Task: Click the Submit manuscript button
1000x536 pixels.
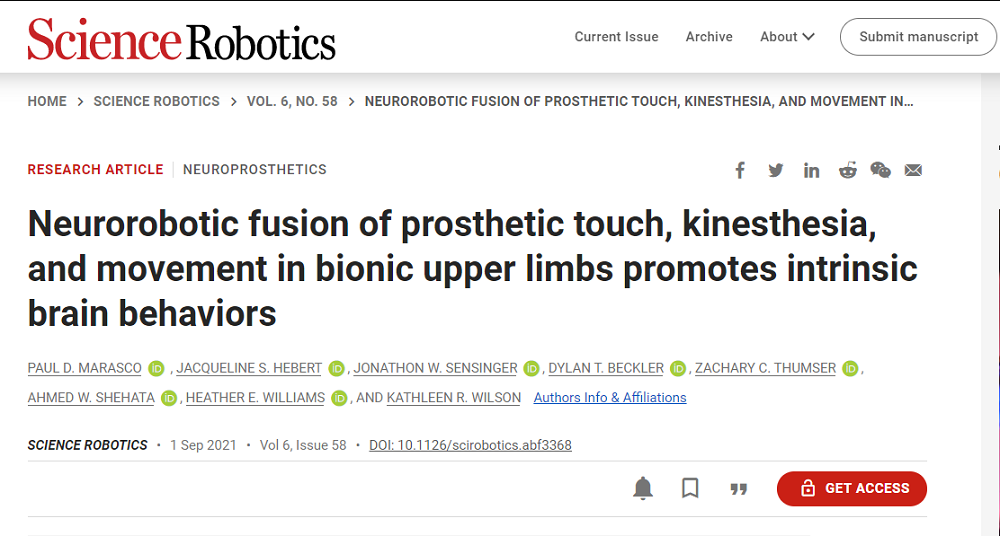Action: tap(918, 37)
